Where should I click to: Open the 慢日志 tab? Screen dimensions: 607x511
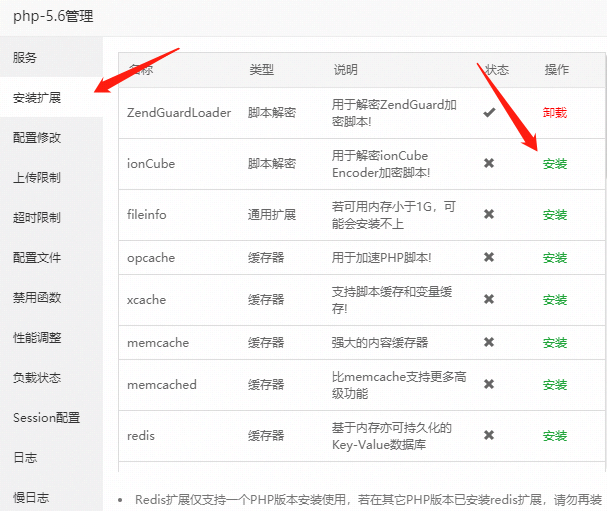(x=51, y=497)
